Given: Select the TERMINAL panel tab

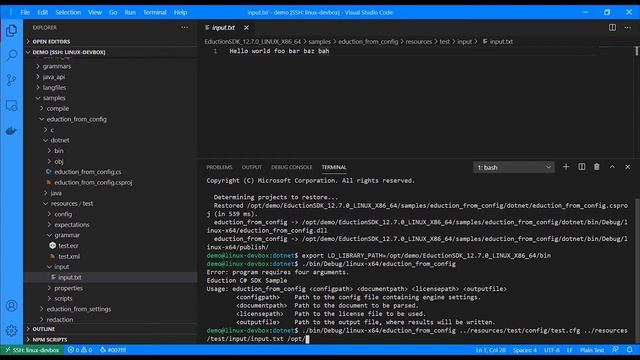Looking at the screenshot, I should pyautogui.click(x=334, y=167).
